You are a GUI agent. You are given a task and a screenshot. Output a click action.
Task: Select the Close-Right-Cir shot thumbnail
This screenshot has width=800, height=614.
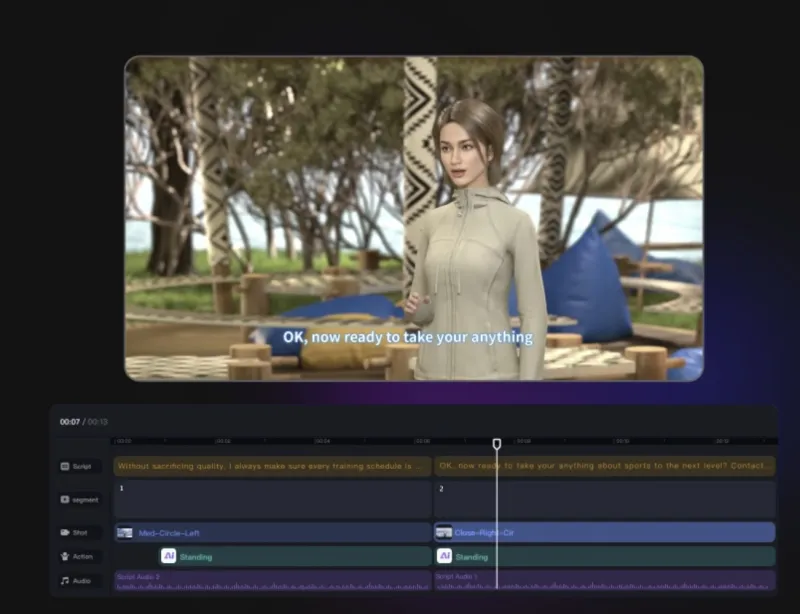point(444,533)
